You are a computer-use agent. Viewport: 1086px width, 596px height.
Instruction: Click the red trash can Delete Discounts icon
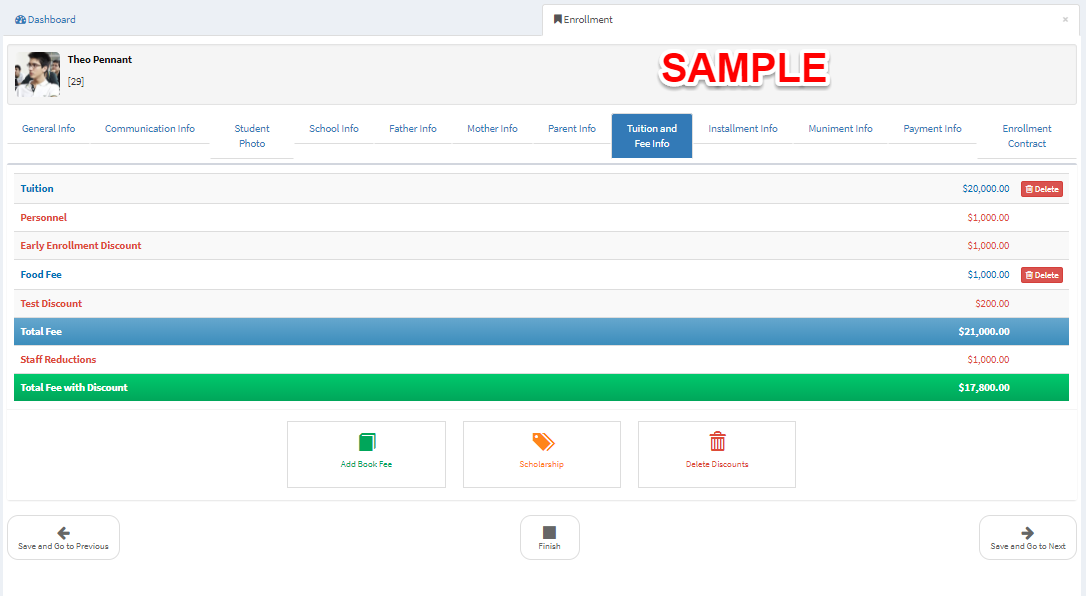(717, 442)
